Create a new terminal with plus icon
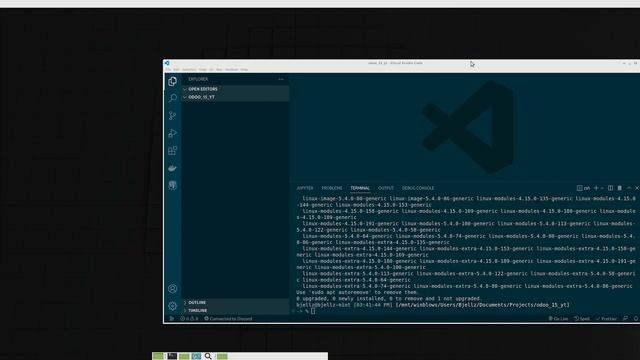The height and width of the screenshot is (360, 640). coord(596,188)
